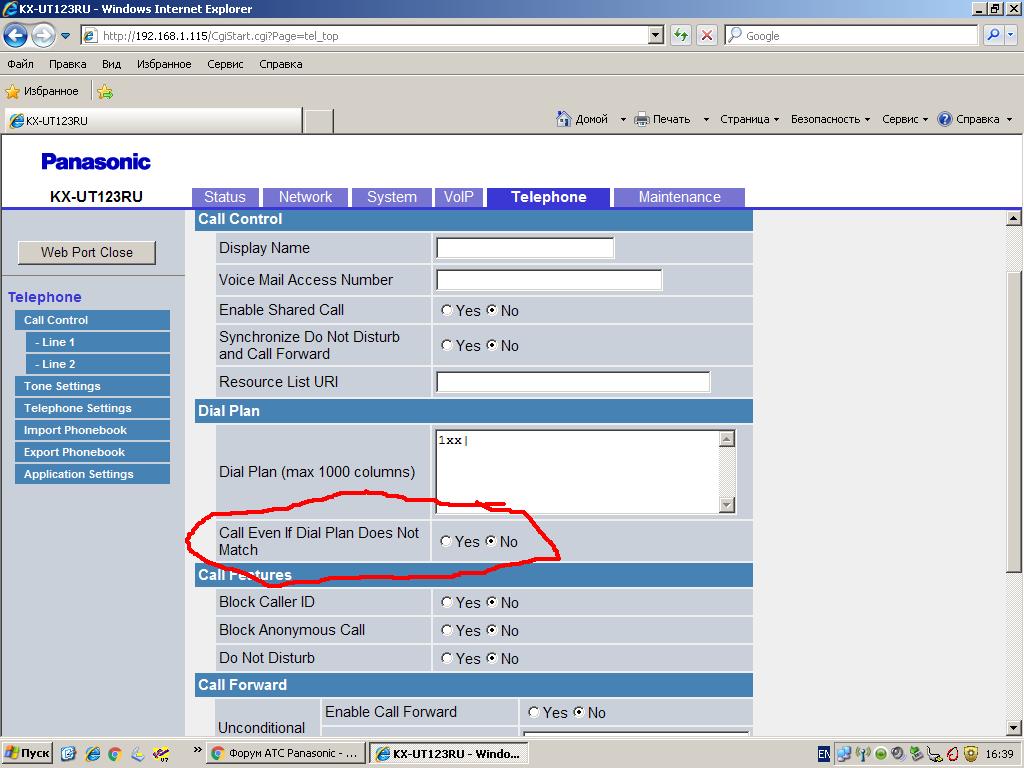
Task: Open the Application Settings sidebar link
Action: click(x=92, y=474)
